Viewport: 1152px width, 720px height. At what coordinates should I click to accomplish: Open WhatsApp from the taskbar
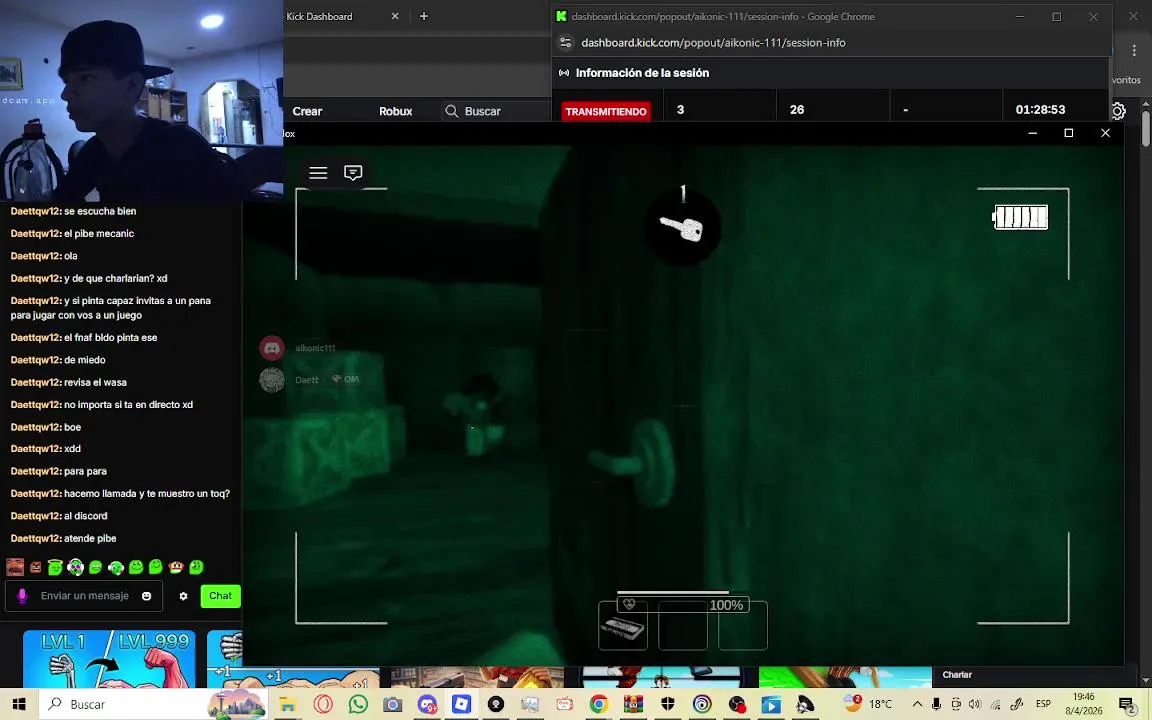tap(358, 705)
